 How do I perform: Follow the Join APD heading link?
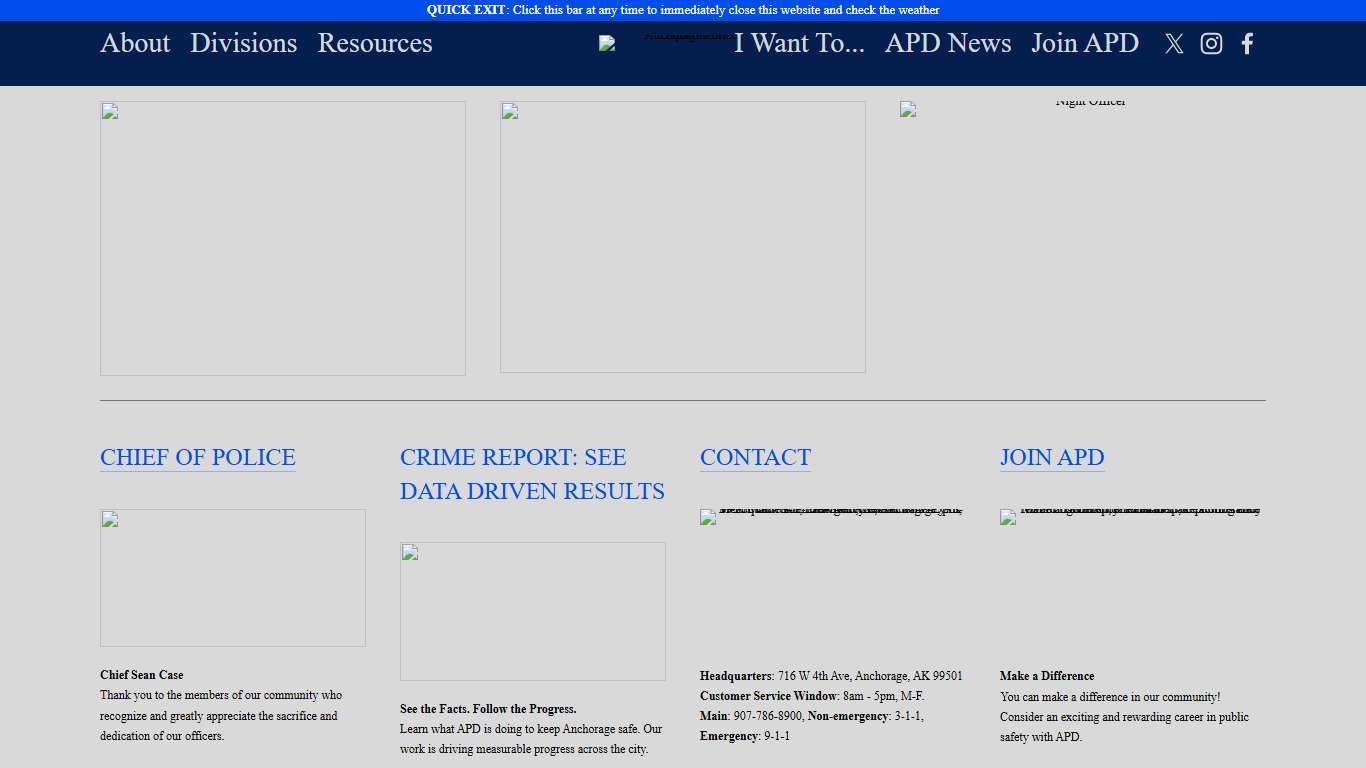point(1052,457)
